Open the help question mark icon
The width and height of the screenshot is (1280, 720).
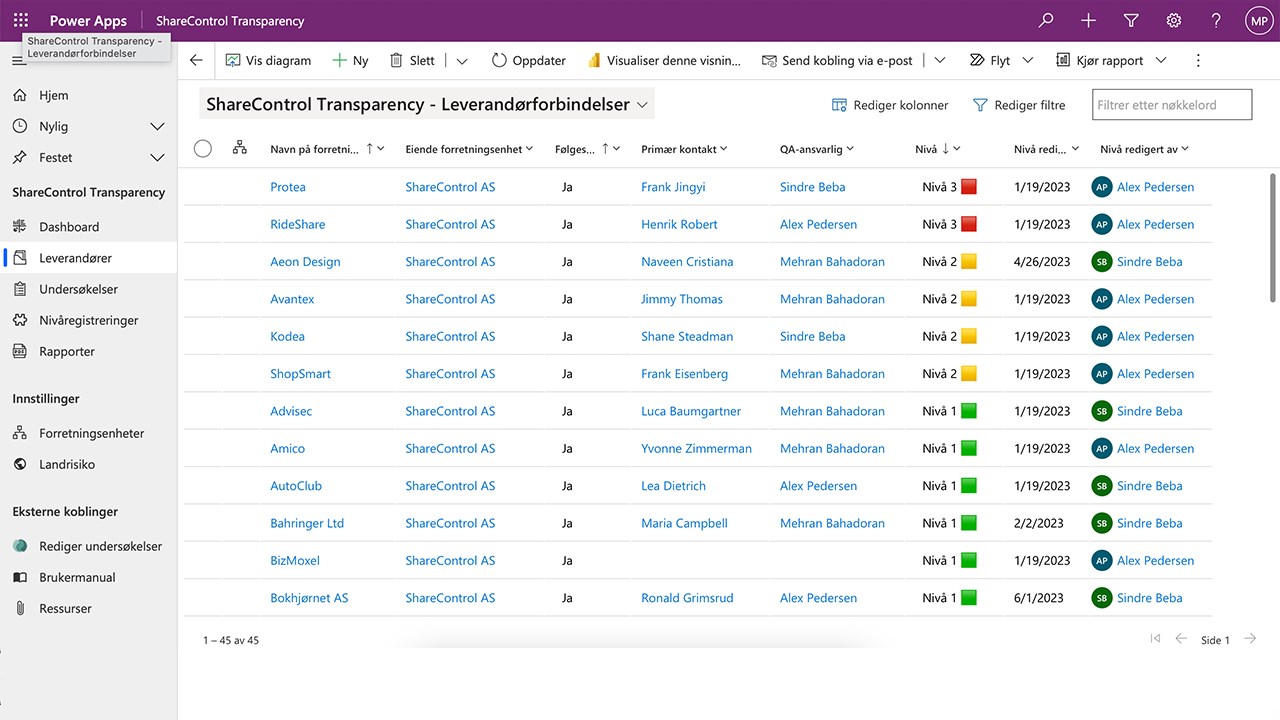pyautogui.click(x=1216, y=20)
